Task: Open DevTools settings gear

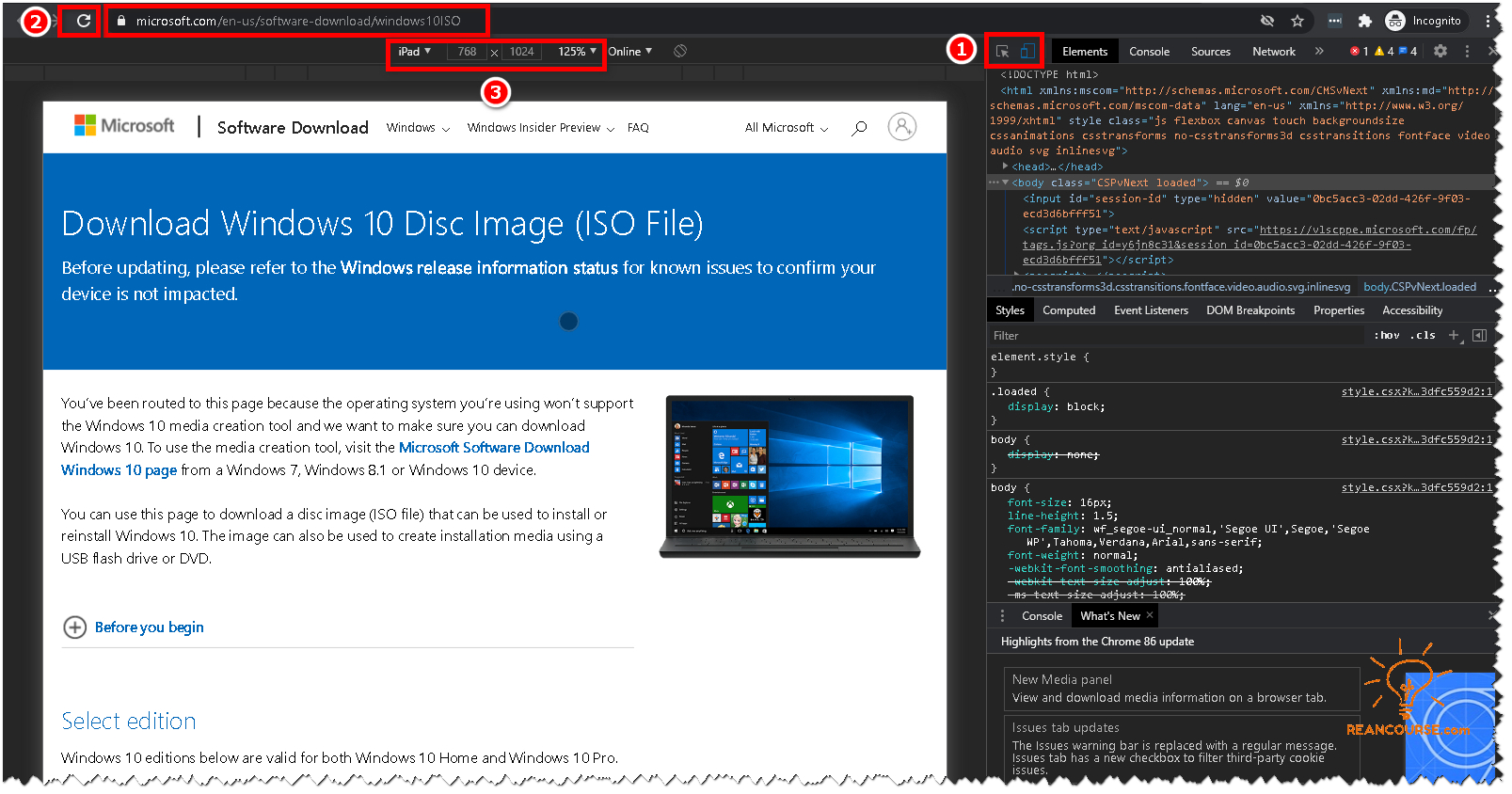Action: pos(1440,52)
